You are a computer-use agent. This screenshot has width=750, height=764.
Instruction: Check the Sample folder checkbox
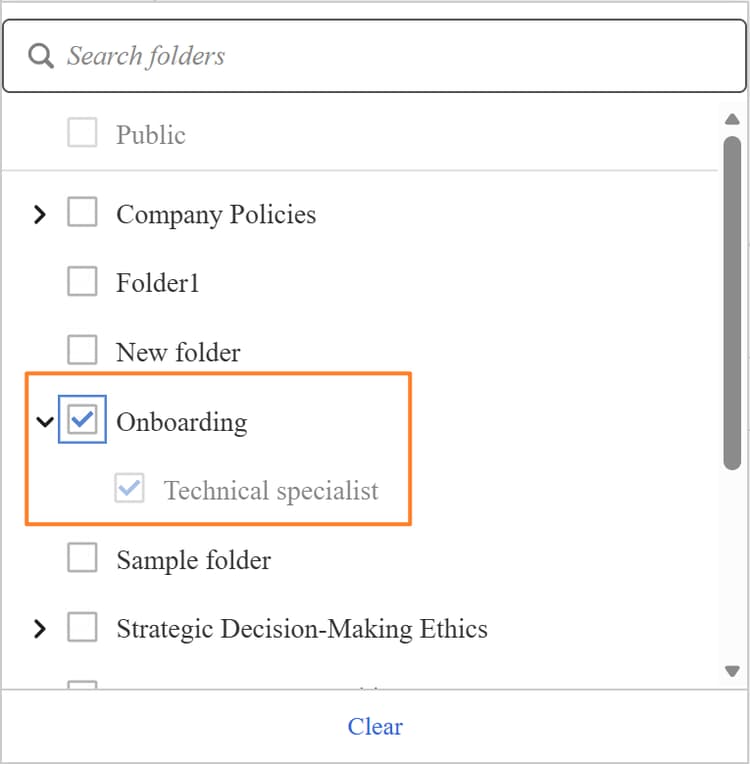82,557
